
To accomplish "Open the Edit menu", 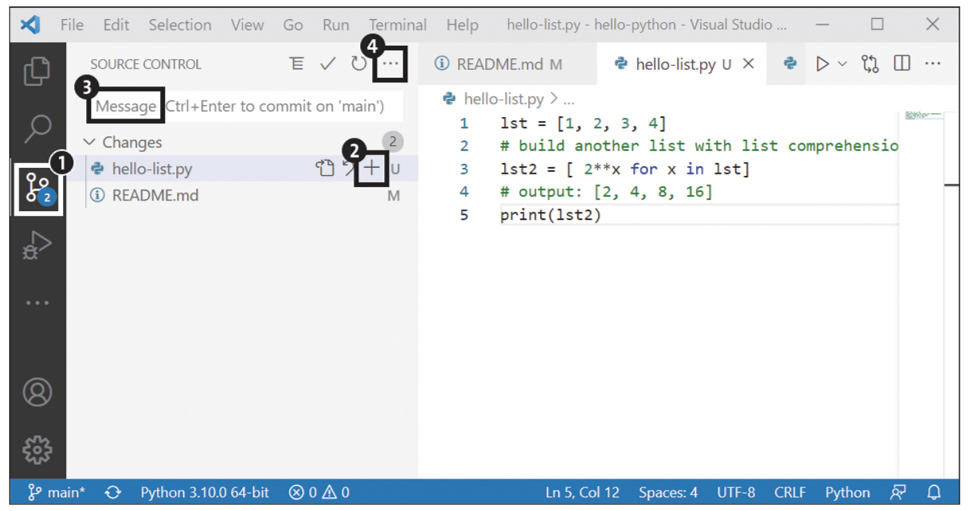I will point(116,25).
